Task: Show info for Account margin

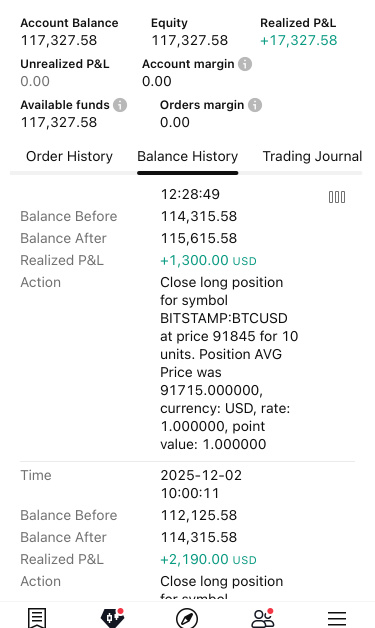Action: [245, 64]
